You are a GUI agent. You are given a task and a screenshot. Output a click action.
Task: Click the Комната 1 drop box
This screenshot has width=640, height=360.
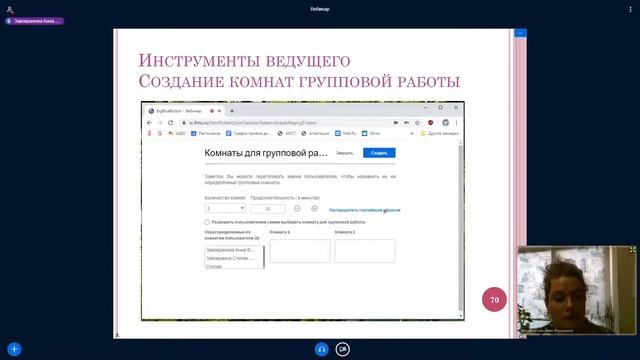(300, 251)
